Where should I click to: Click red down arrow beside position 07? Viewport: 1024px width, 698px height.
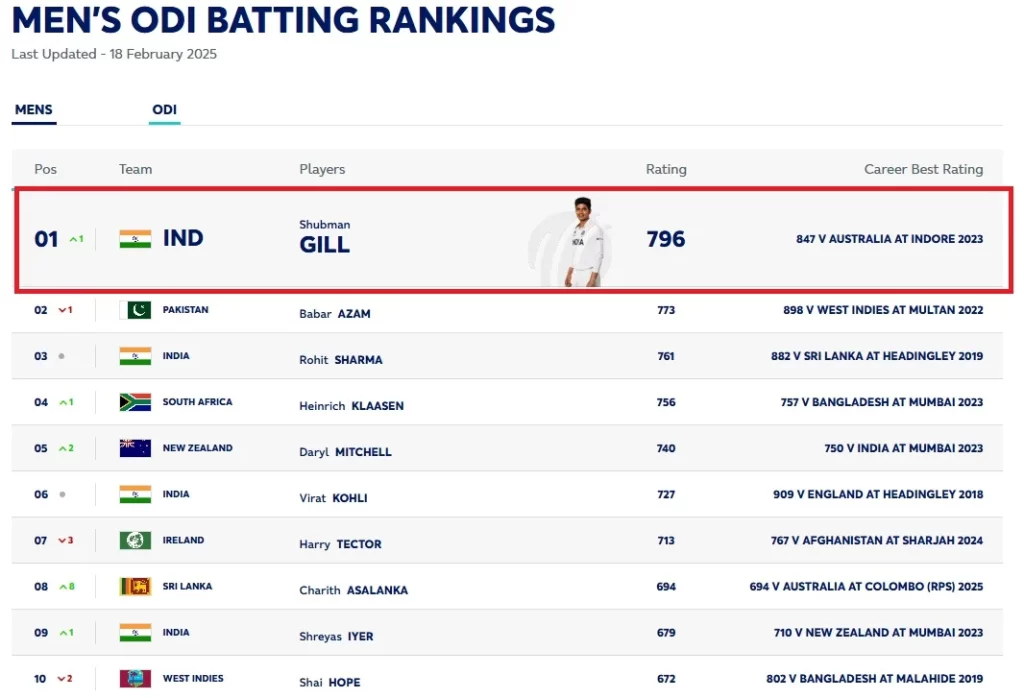click(65, 540)
